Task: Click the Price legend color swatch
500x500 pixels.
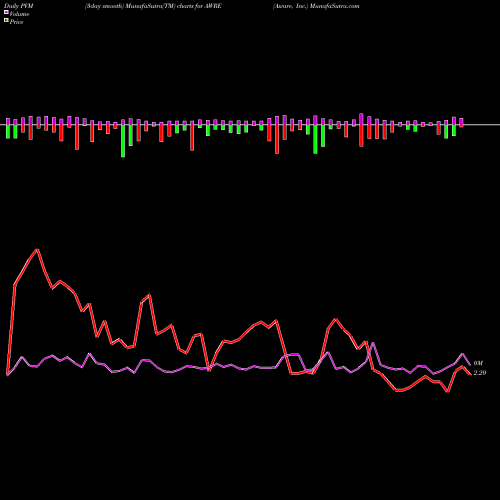Action: tap(6, 21)
